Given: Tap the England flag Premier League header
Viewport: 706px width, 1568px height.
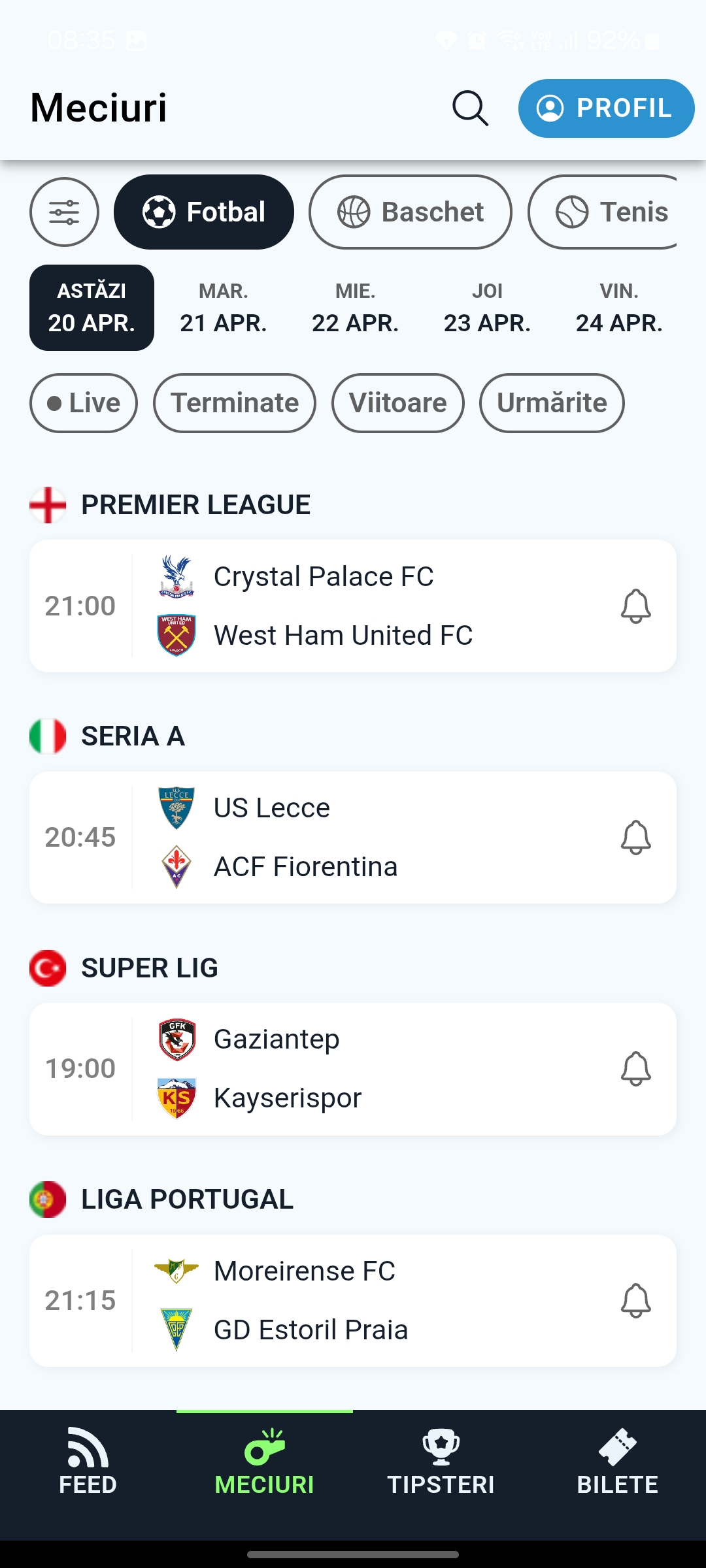Looking at the screenshot, I should click(48, 505).
